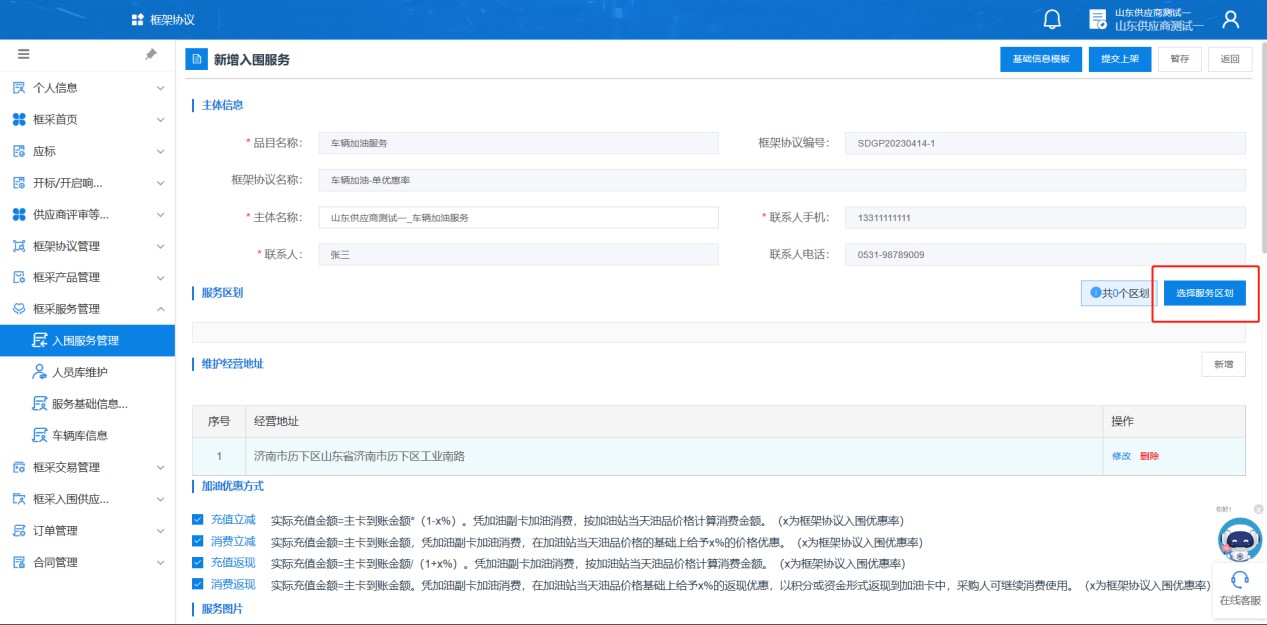Image resolution: width=1267 pixels, height=625 pixels.
Task: Click address cell 济南市历下区山东省济南市历下区工业南路
Action: [674, 456]
